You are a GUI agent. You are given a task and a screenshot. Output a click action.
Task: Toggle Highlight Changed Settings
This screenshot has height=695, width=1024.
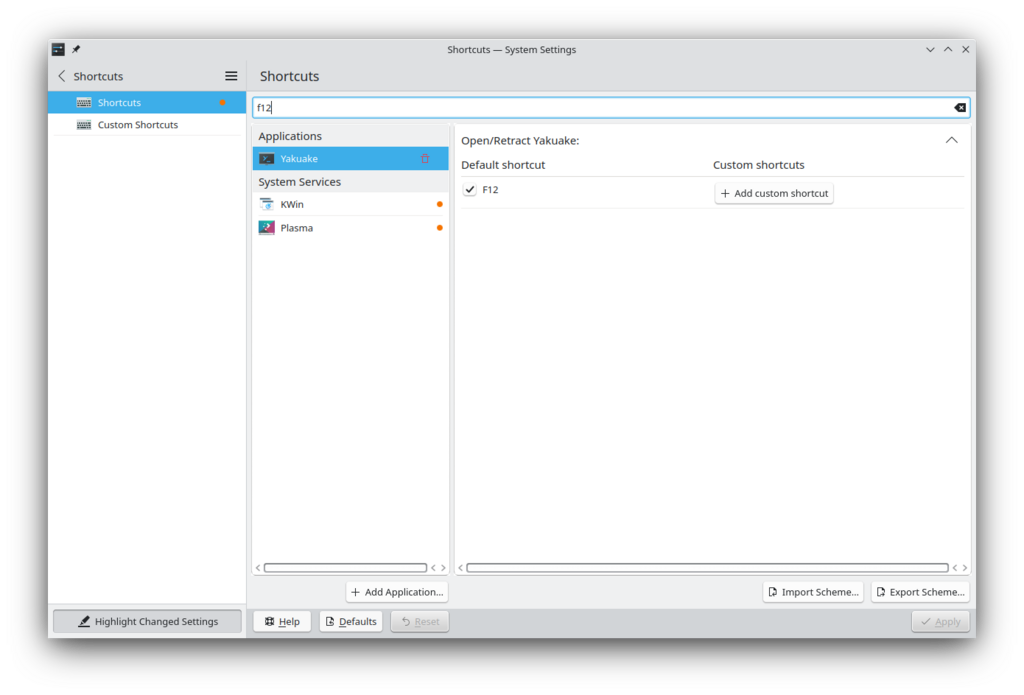point(147,621)
